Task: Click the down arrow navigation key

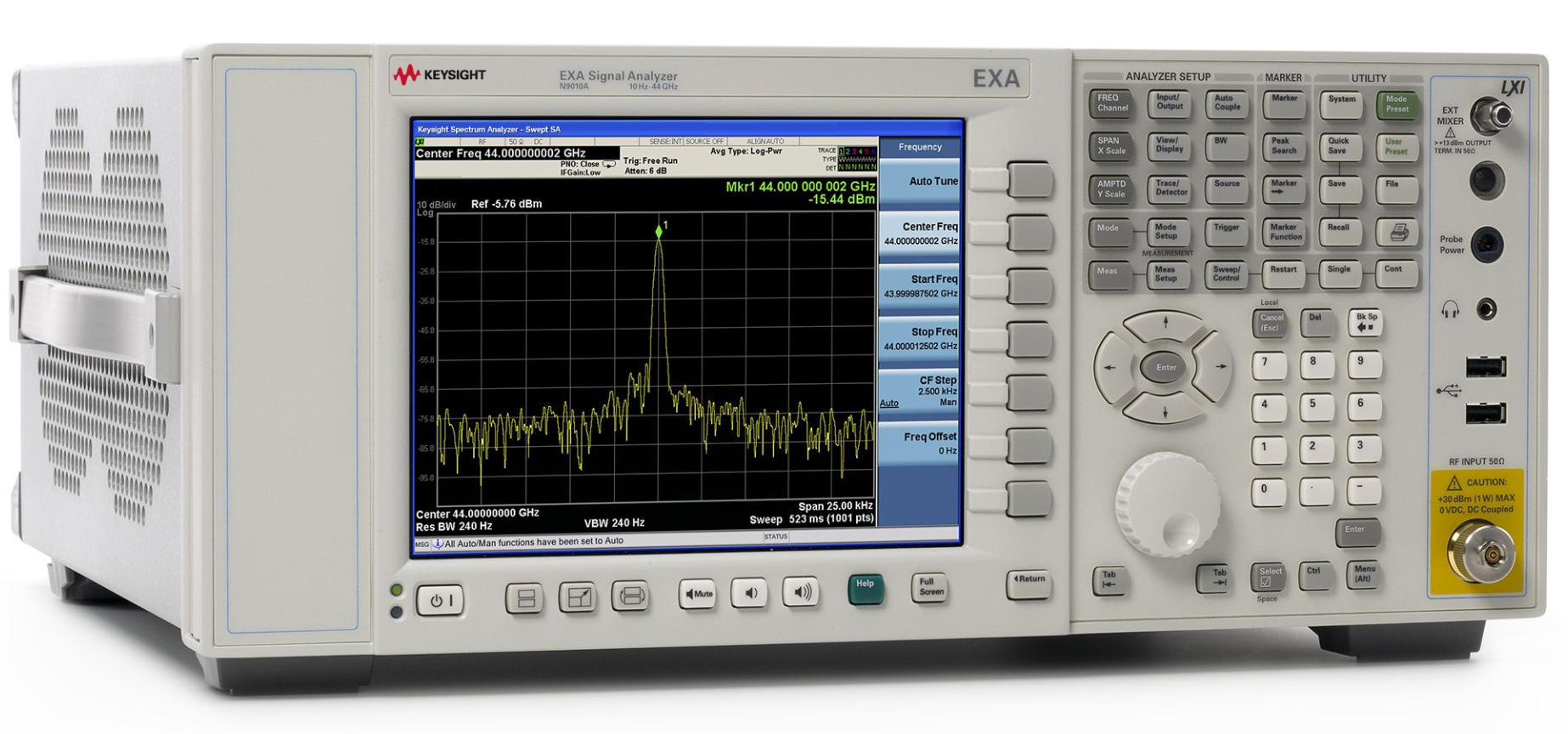Action: point(1165,410)
